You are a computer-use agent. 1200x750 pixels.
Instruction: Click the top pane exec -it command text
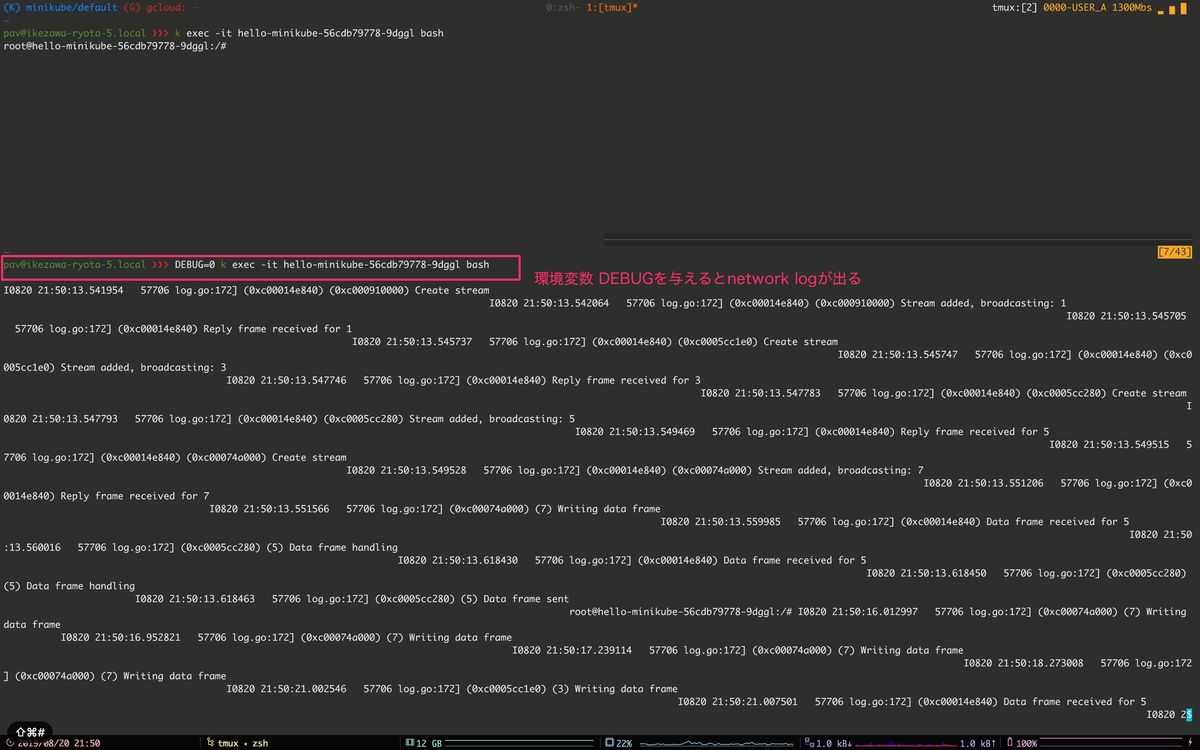315,33
